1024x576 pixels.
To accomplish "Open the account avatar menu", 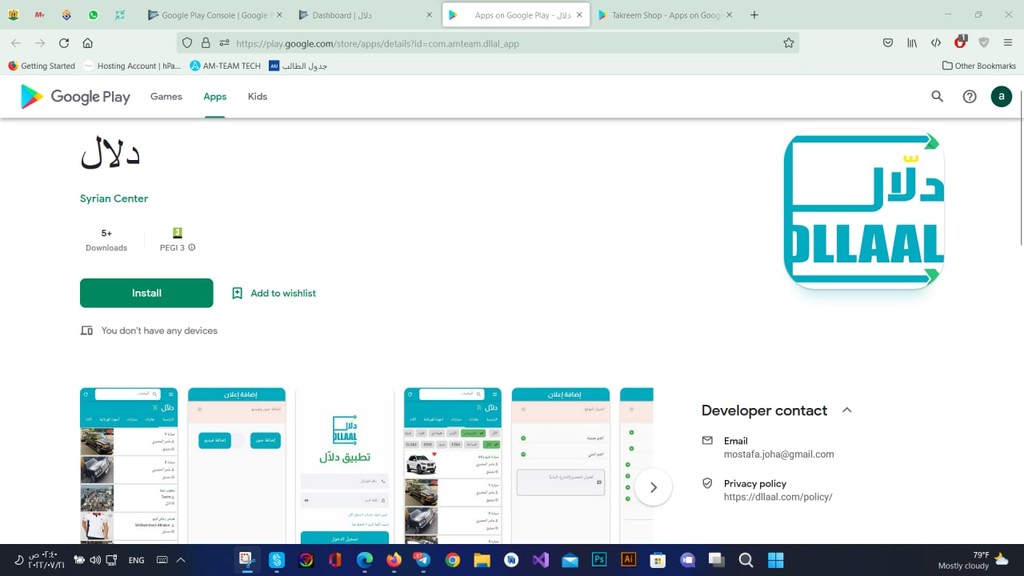I will [1001, 97].
